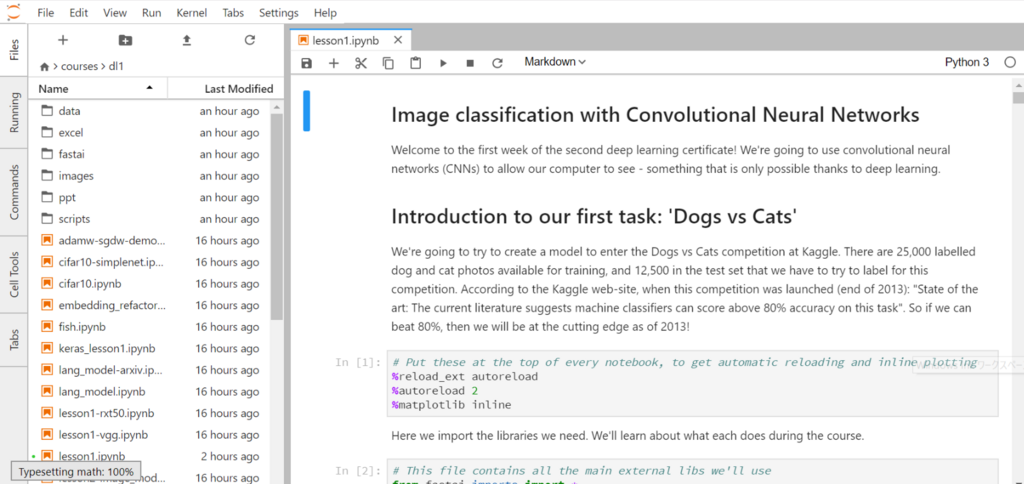This screenshot has width=1024, height=484.
Task: Open the ppt folder
Action: pyautogui.click(x=149, y=197)
